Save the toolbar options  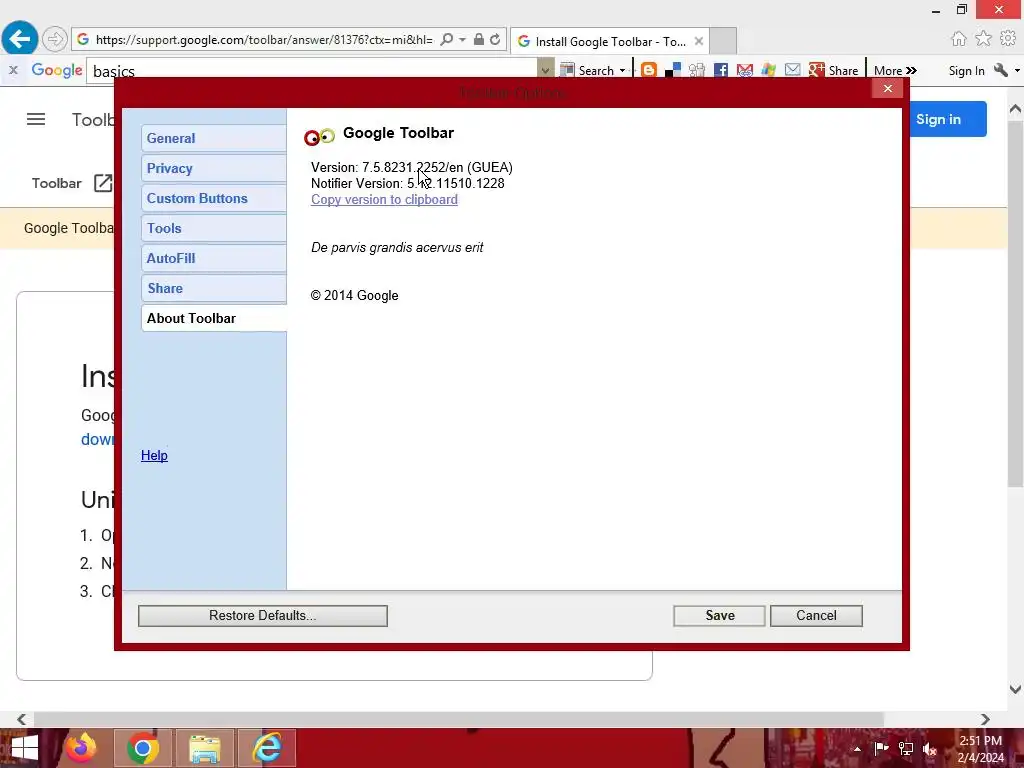coord(719,616)
